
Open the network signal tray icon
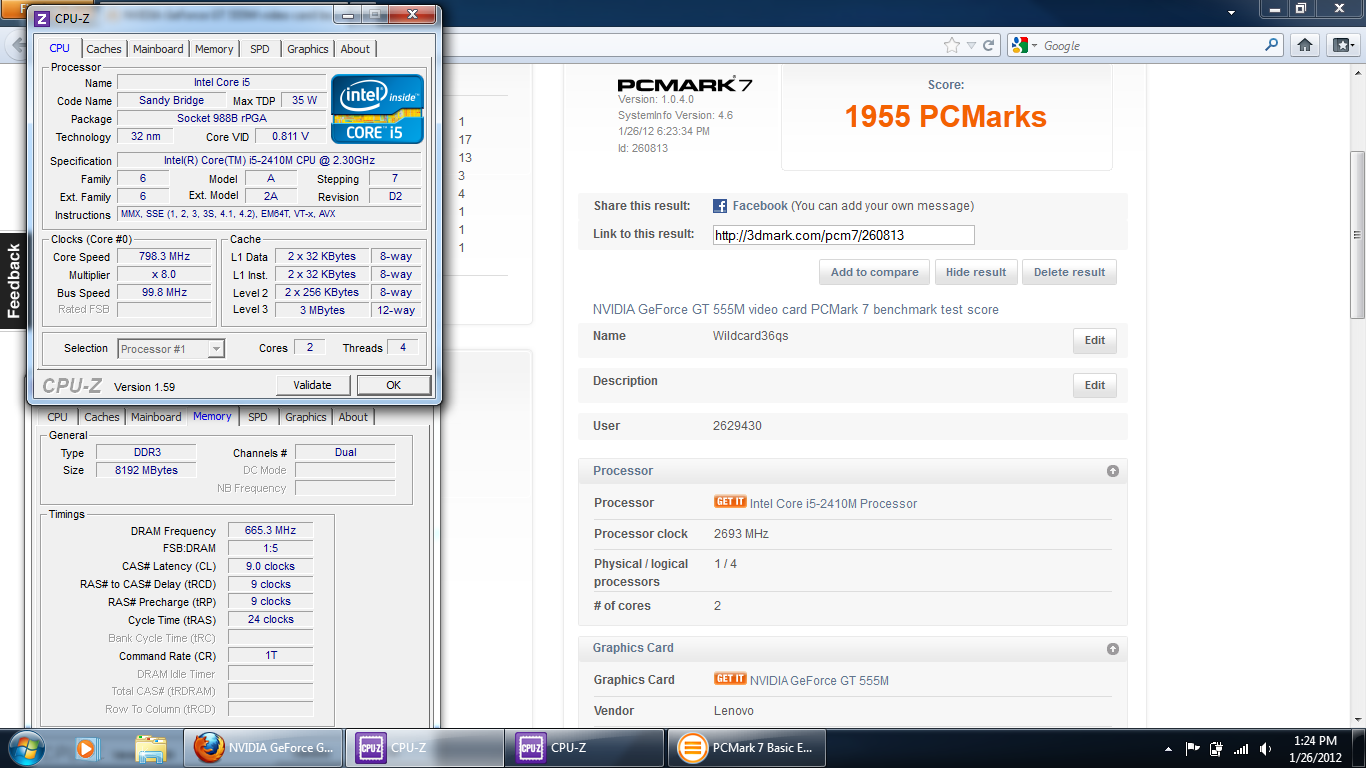click(x=1241, y=748)
